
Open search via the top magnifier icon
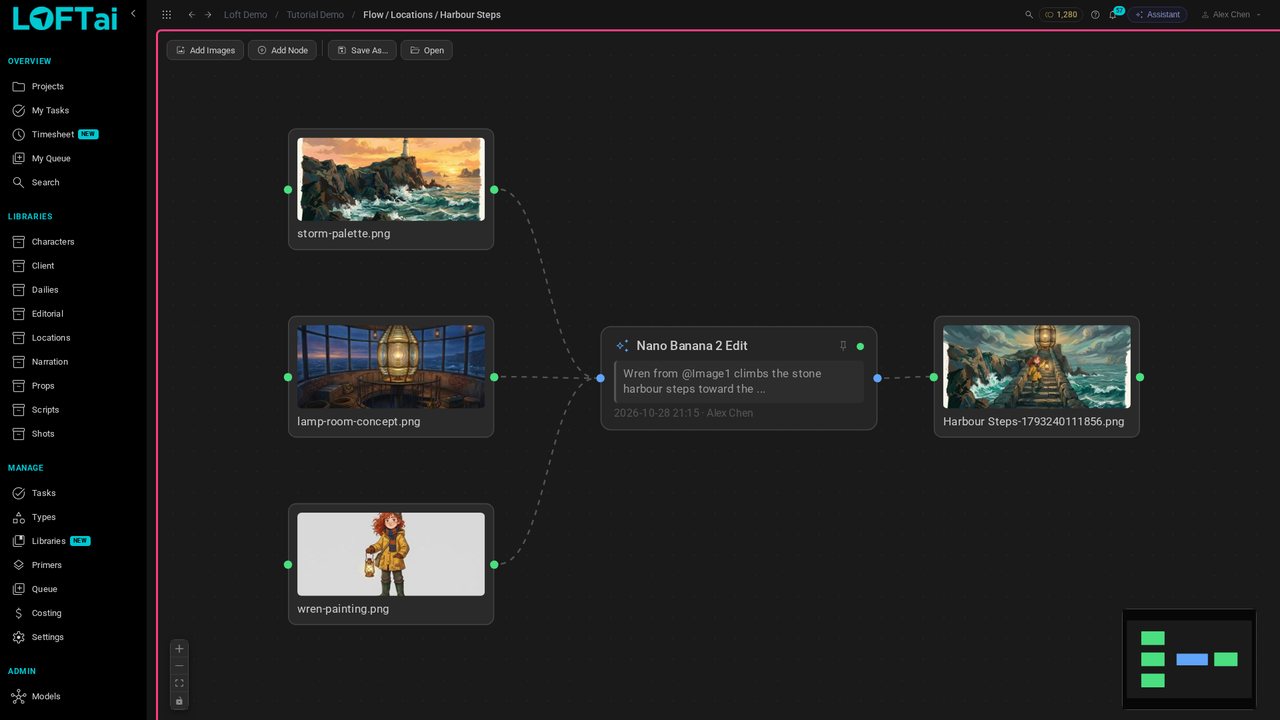(1029, 15)
